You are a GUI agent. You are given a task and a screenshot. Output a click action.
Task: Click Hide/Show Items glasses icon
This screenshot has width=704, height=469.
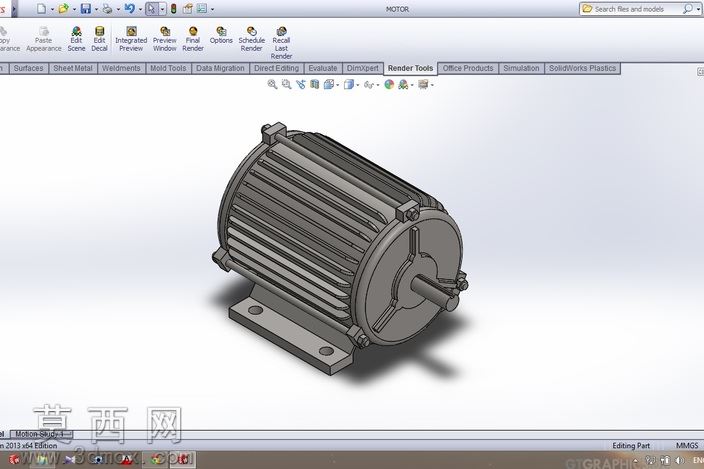click(368, 84)
